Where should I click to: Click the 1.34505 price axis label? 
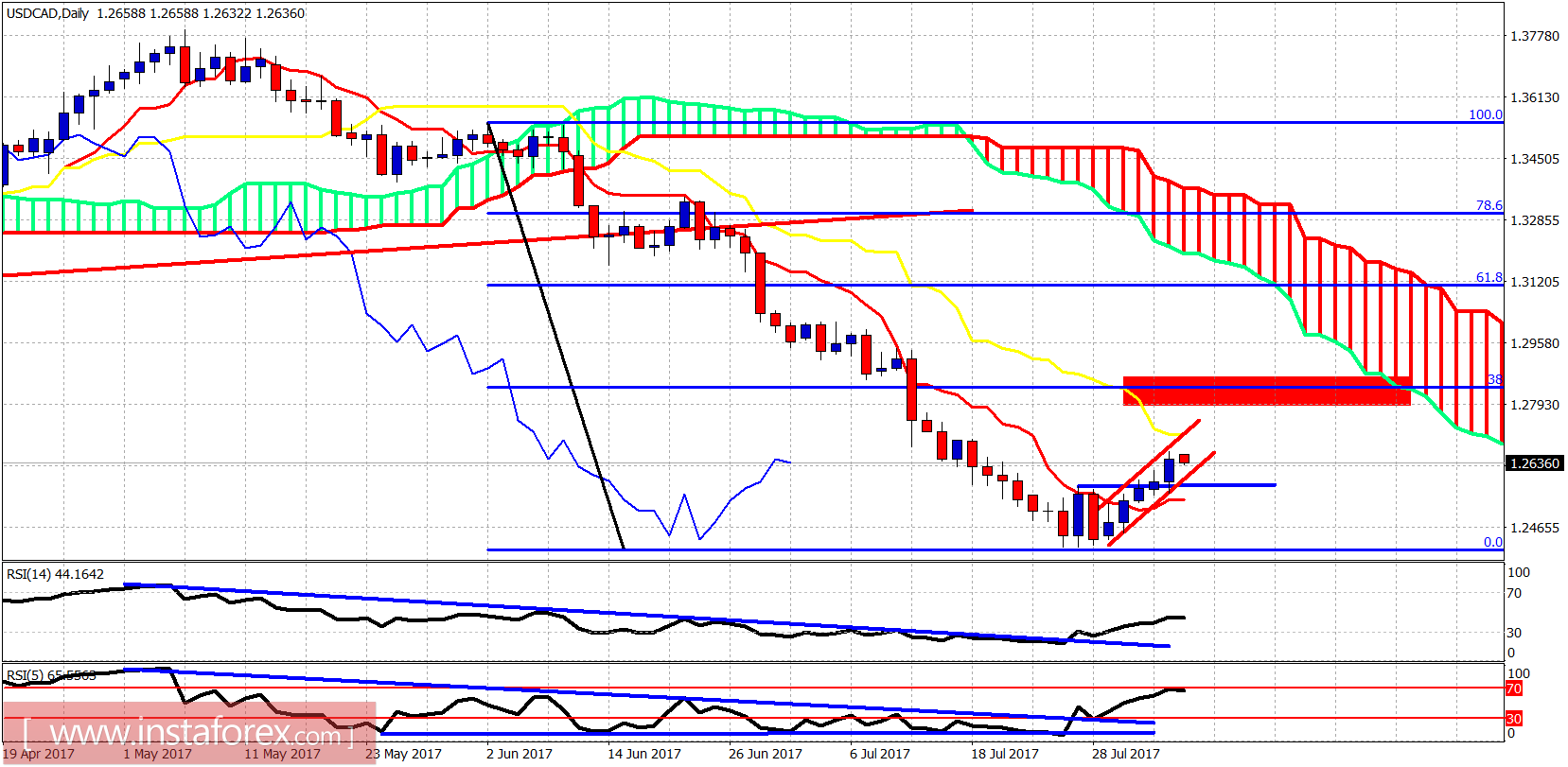click(1535, 159)
